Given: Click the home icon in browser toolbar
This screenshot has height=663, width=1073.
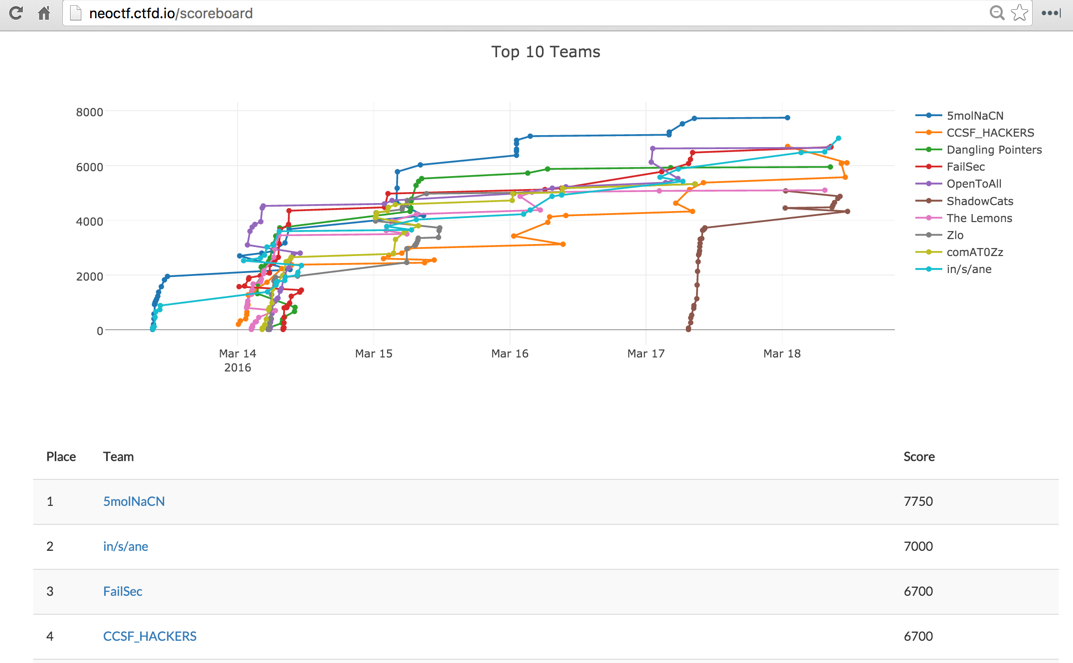Looking at the screenshot, I should (x=44, y=13).
